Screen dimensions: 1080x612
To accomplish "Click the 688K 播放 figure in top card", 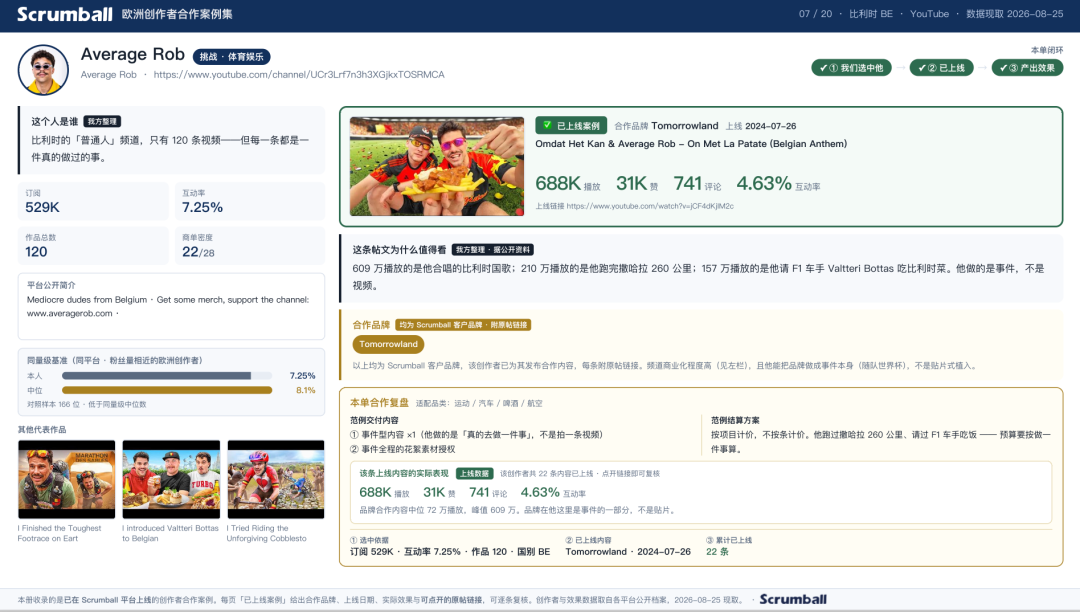I will point(568,184).
